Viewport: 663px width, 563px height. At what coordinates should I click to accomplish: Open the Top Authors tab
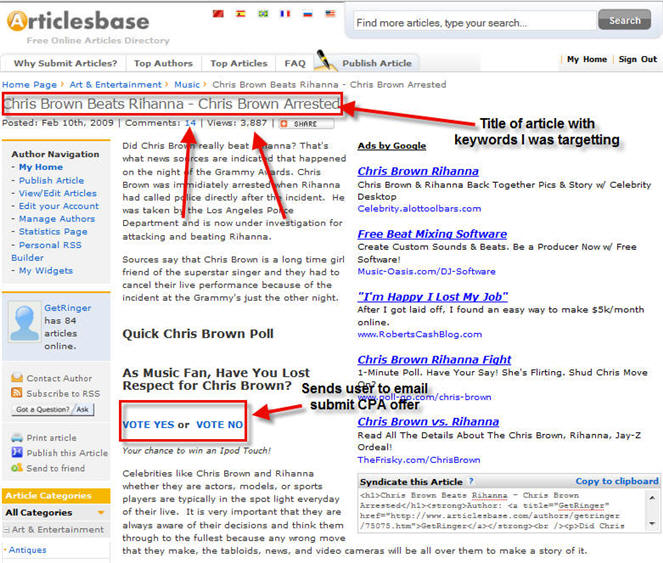pyautogui.click(x=163, y=63)
